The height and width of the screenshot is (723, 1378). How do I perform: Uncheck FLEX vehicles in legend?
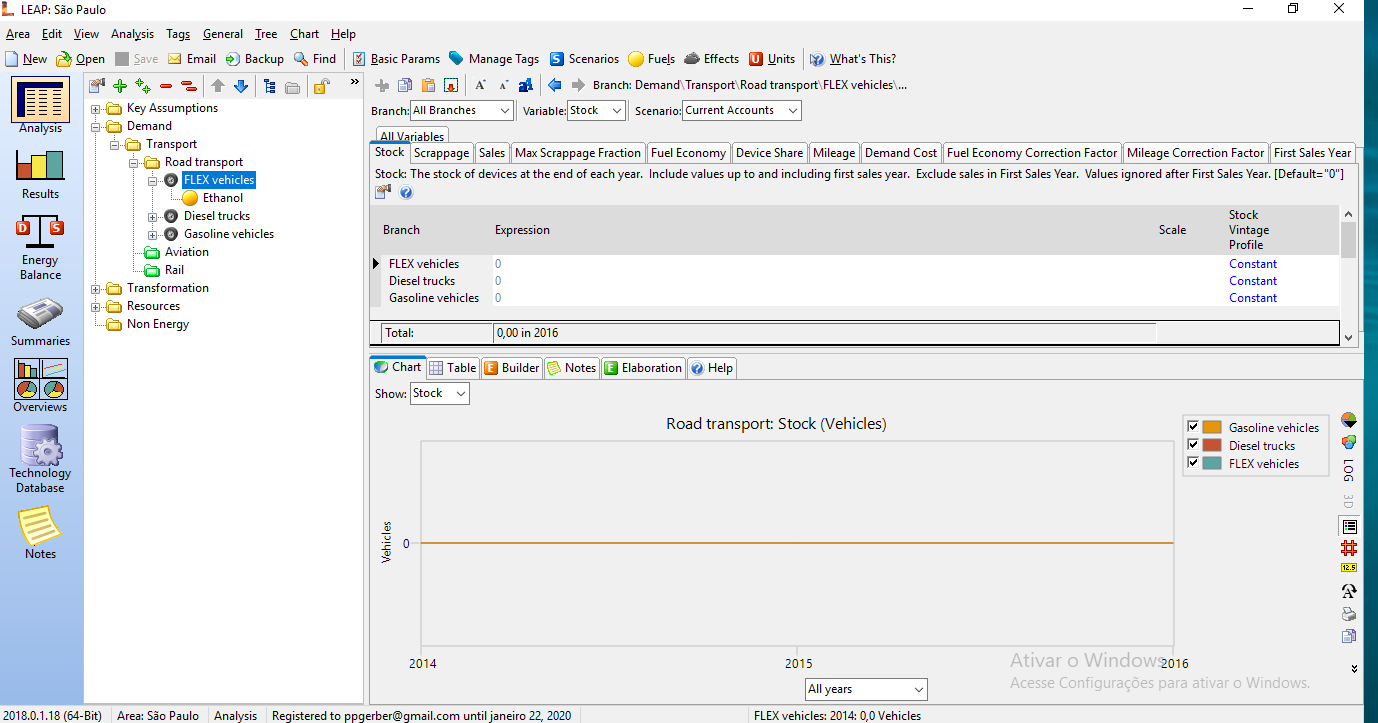pos(1192,463)
